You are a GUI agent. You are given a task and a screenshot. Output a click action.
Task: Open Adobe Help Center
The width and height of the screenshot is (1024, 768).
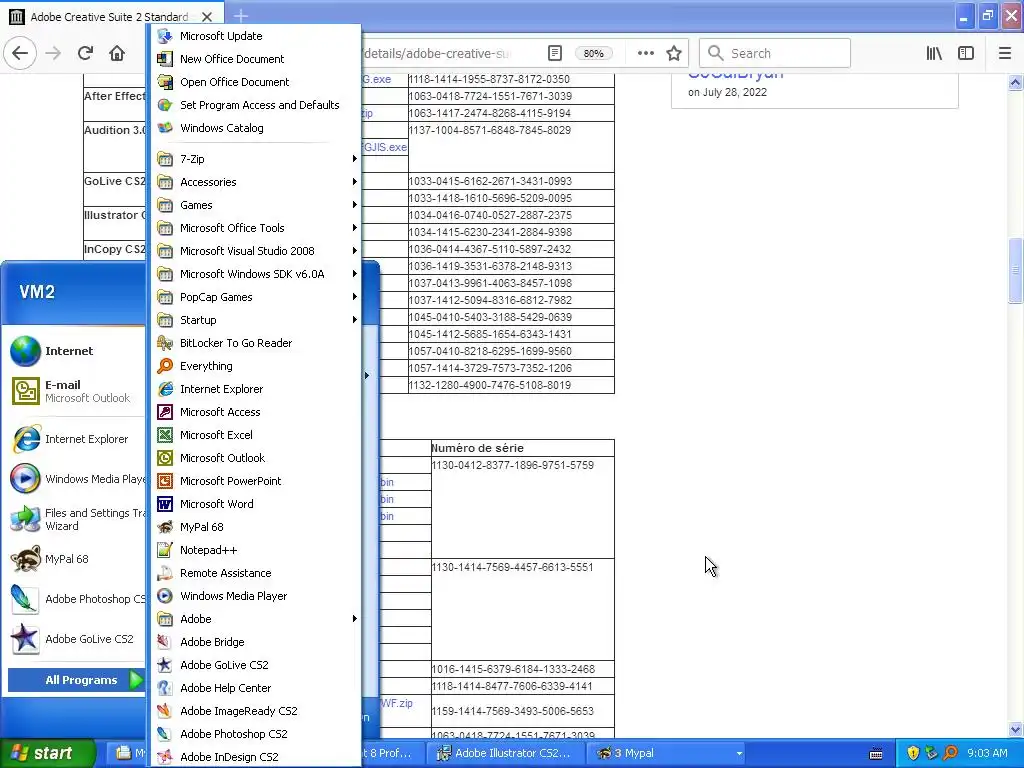(255, 688)
